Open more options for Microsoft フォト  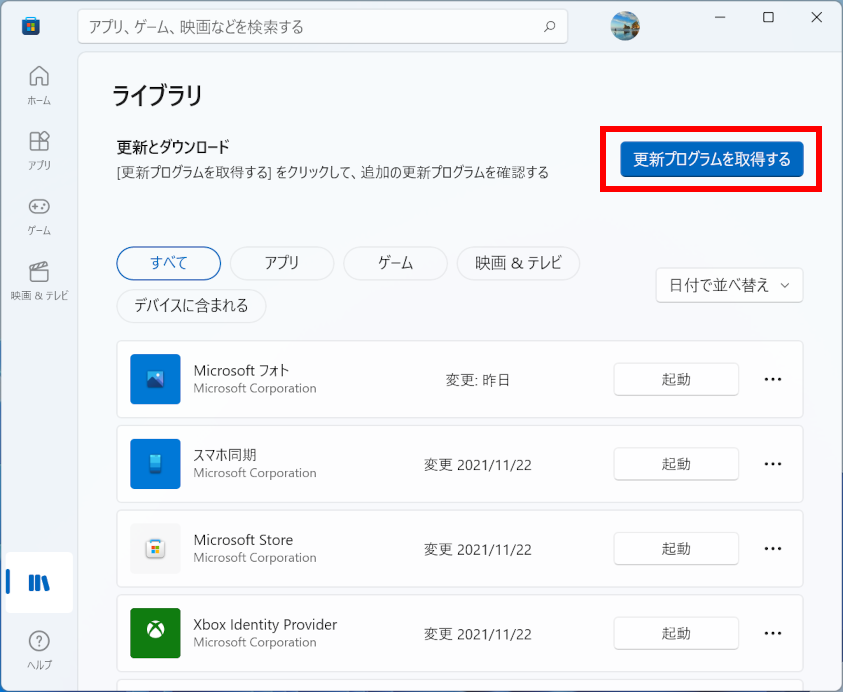(x=773, y=380)
